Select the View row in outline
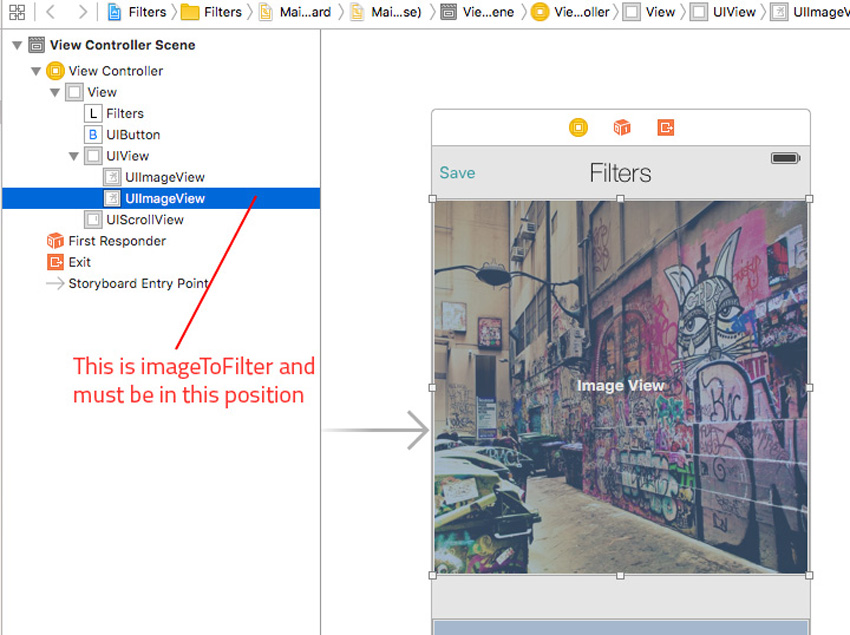The image size is (850, 635). pos(161,92)
